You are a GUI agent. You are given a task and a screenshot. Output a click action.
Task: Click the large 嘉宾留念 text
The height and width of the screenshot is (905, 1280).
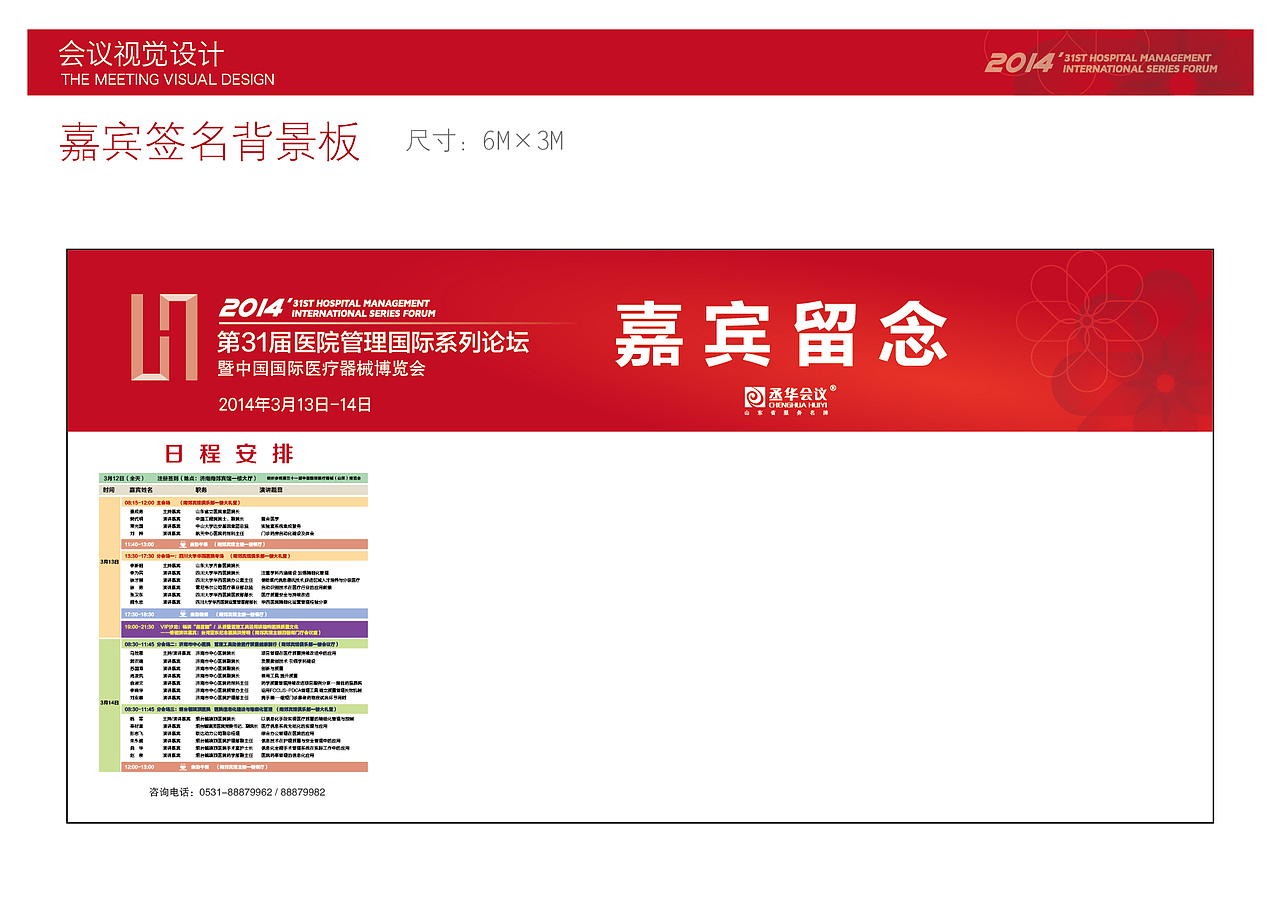click(780, 335)
